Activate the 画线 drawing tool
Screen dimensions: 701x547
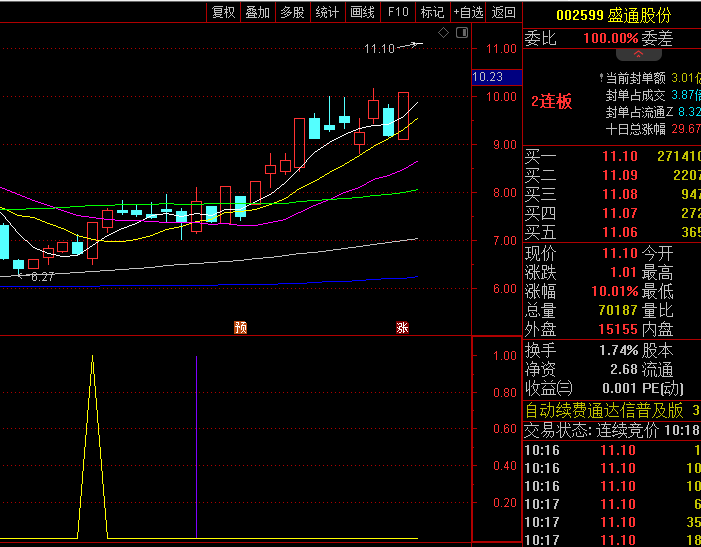coord(363,12)
